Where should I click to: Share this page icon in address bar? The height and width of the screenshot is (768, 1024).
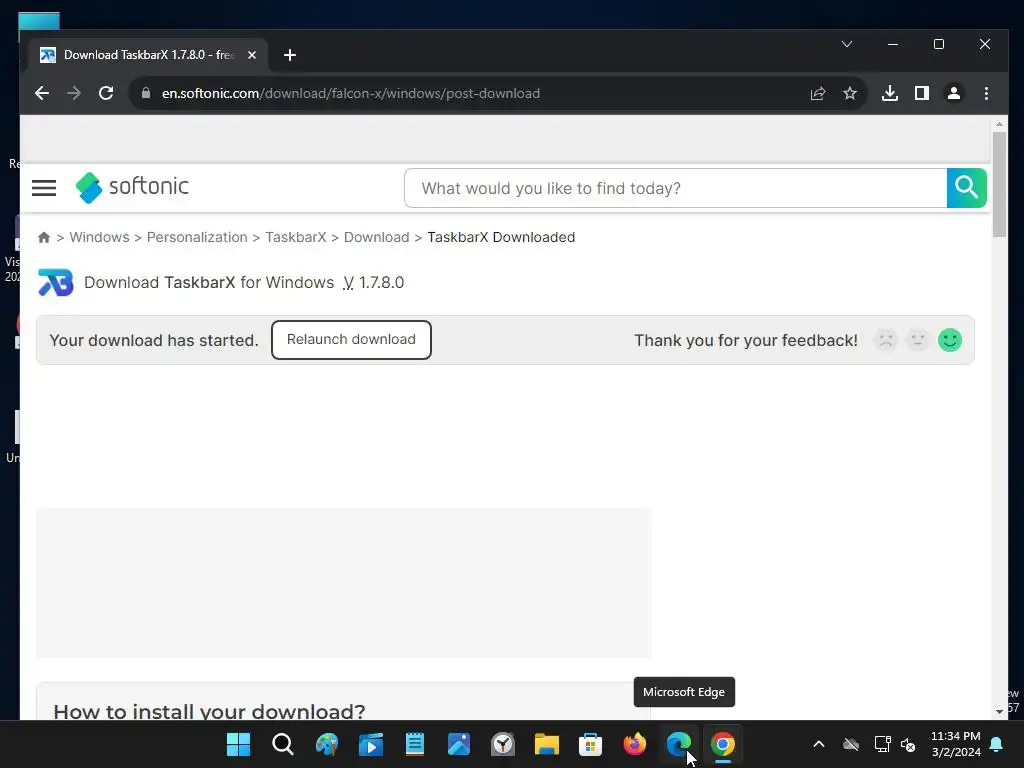coord(818,93)
